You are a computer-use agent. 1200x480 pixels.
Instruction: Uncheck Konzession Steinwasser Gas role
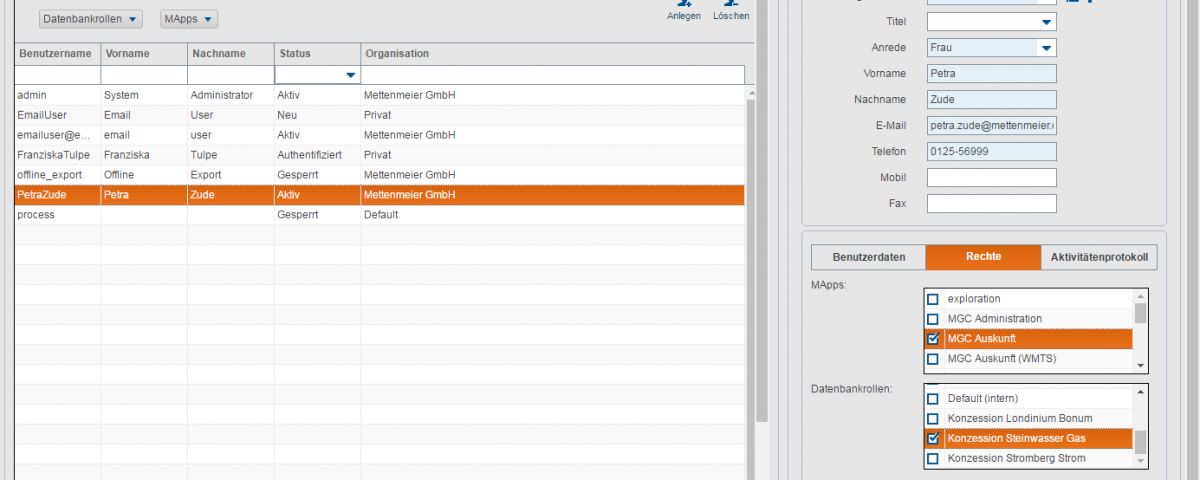933,438
